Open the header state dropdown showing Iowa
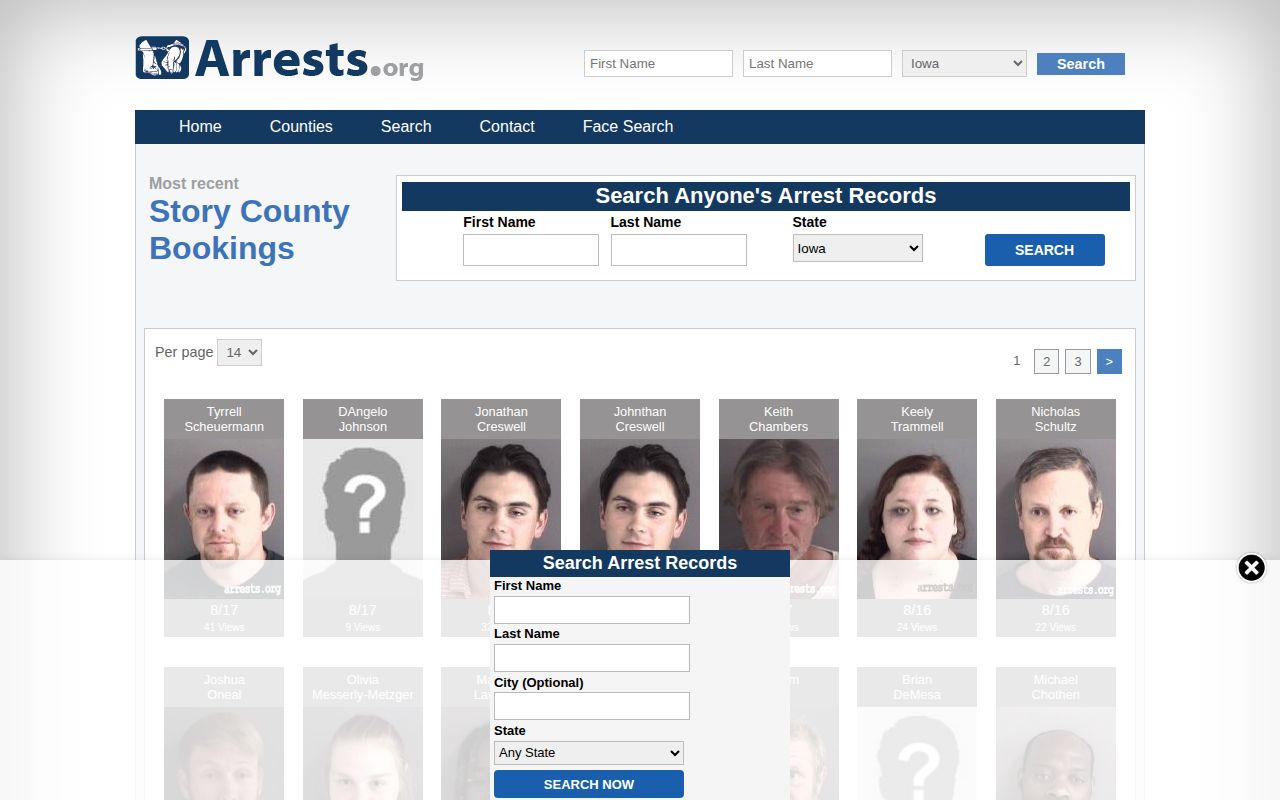This screenshot has height=800, width=1280. (x=964, y=63)
